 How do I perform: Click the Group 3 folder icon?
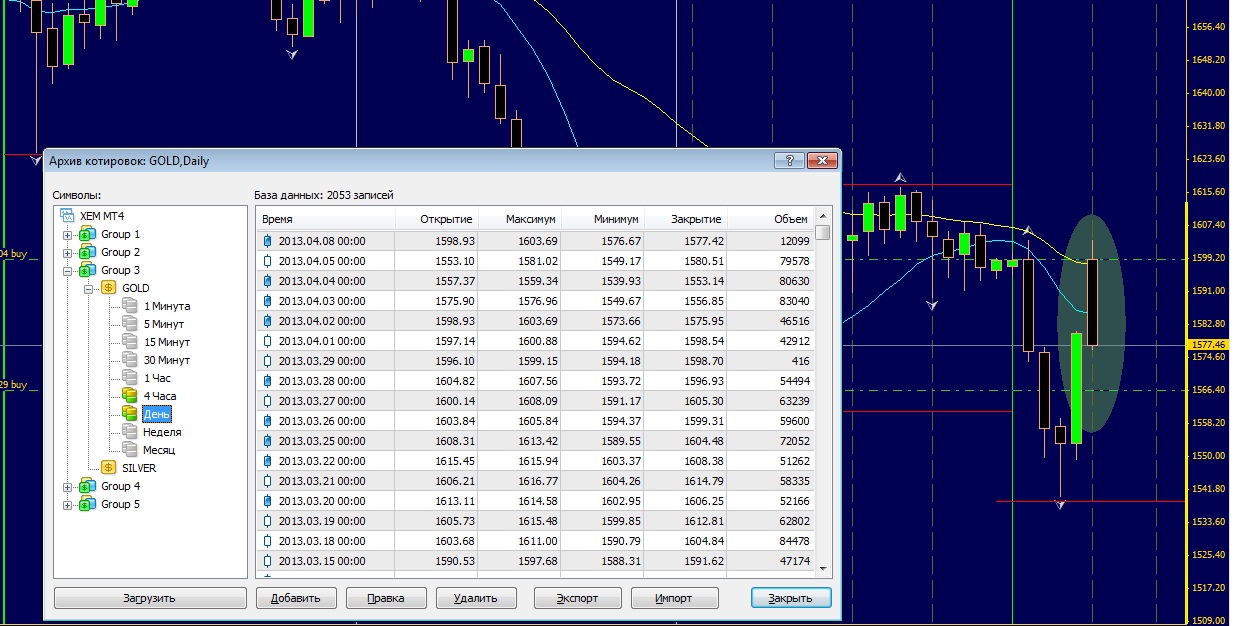(87, 270)
